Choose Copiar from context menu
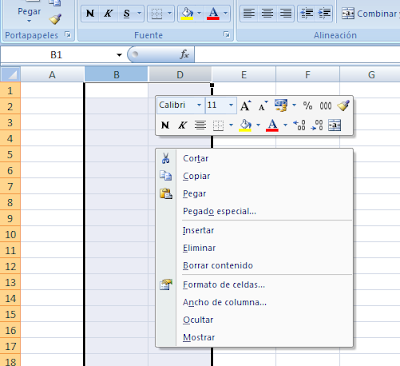400x366 pixels. point(254,176)
